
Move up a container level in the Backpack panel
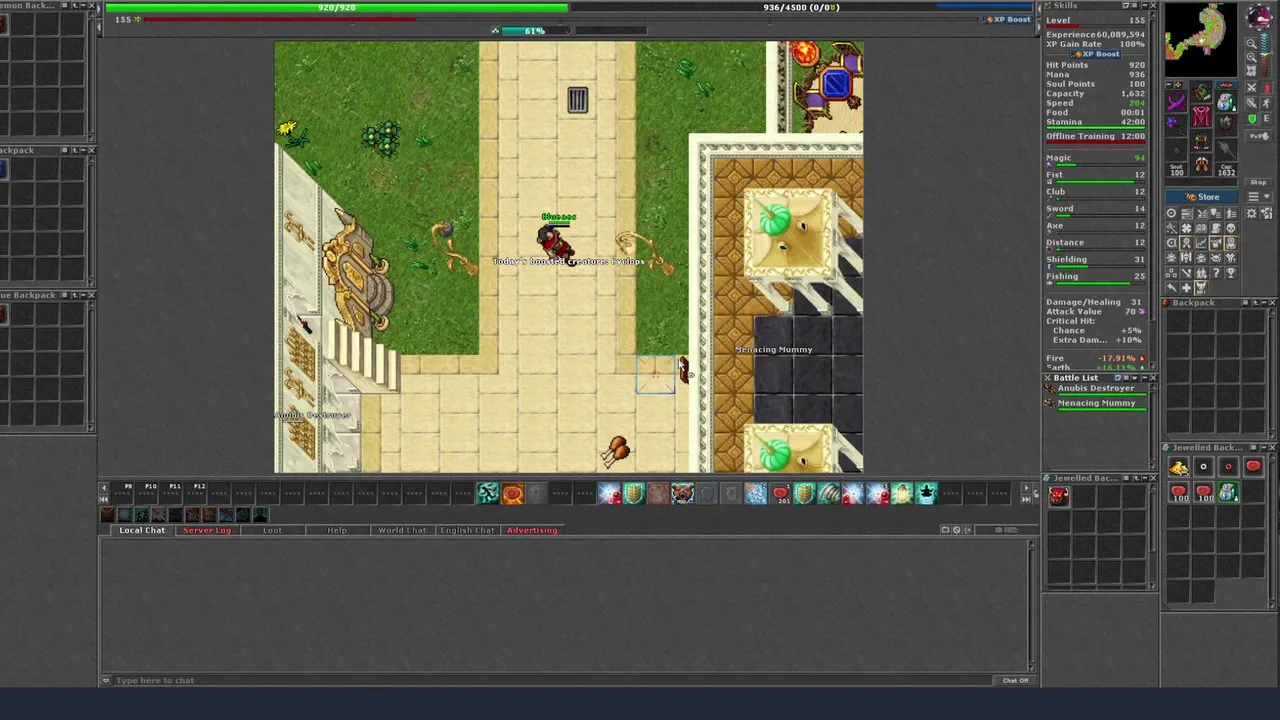click(x=1256, y=302)
